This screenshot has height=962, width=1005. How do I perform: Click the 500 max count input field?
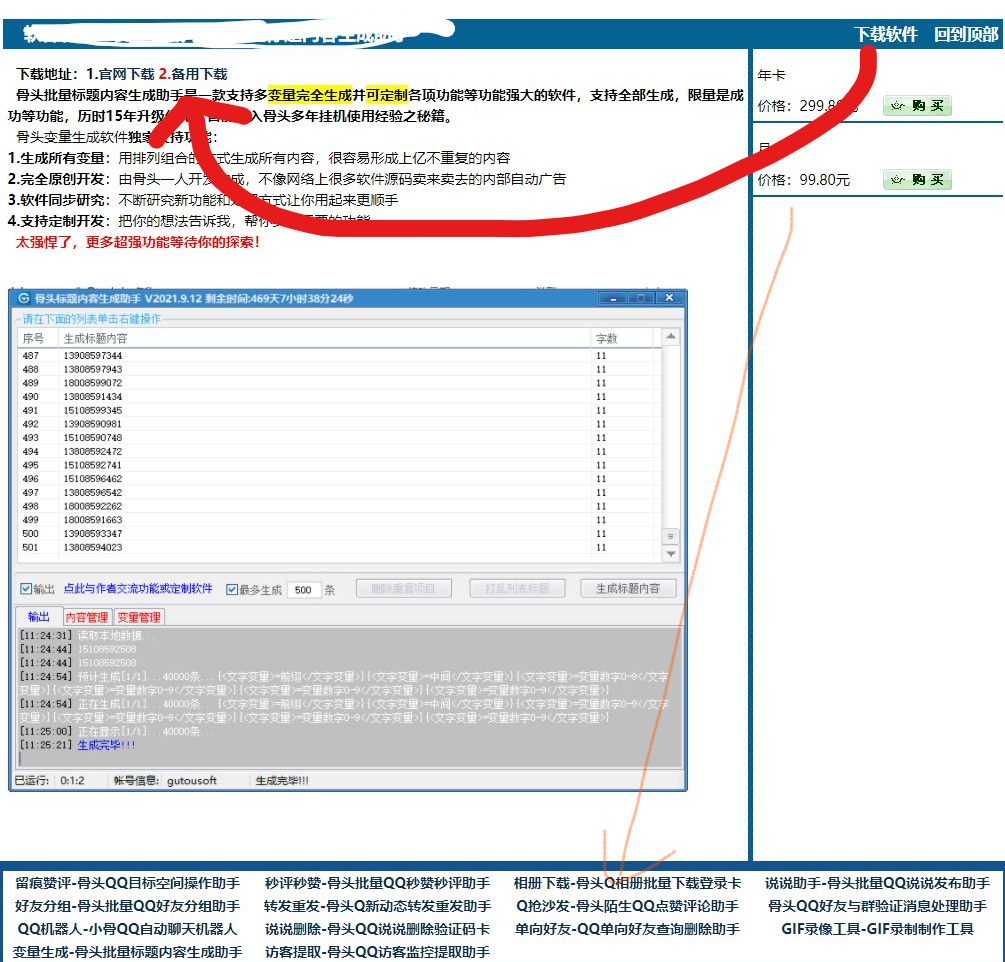[x=304, y=590]
